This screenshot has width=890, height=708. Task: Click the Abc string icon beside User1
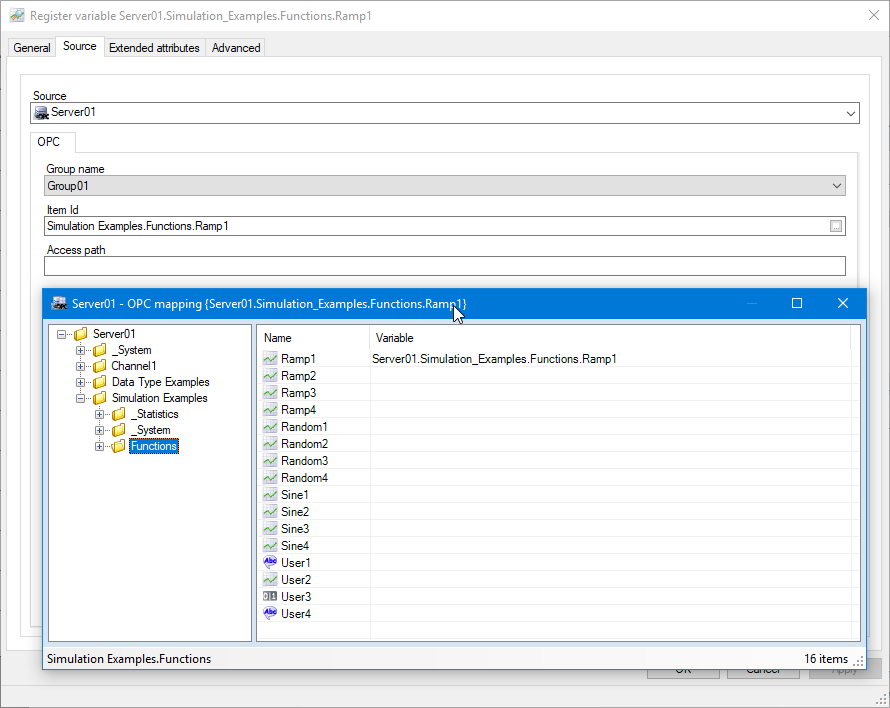pos(270,562)
